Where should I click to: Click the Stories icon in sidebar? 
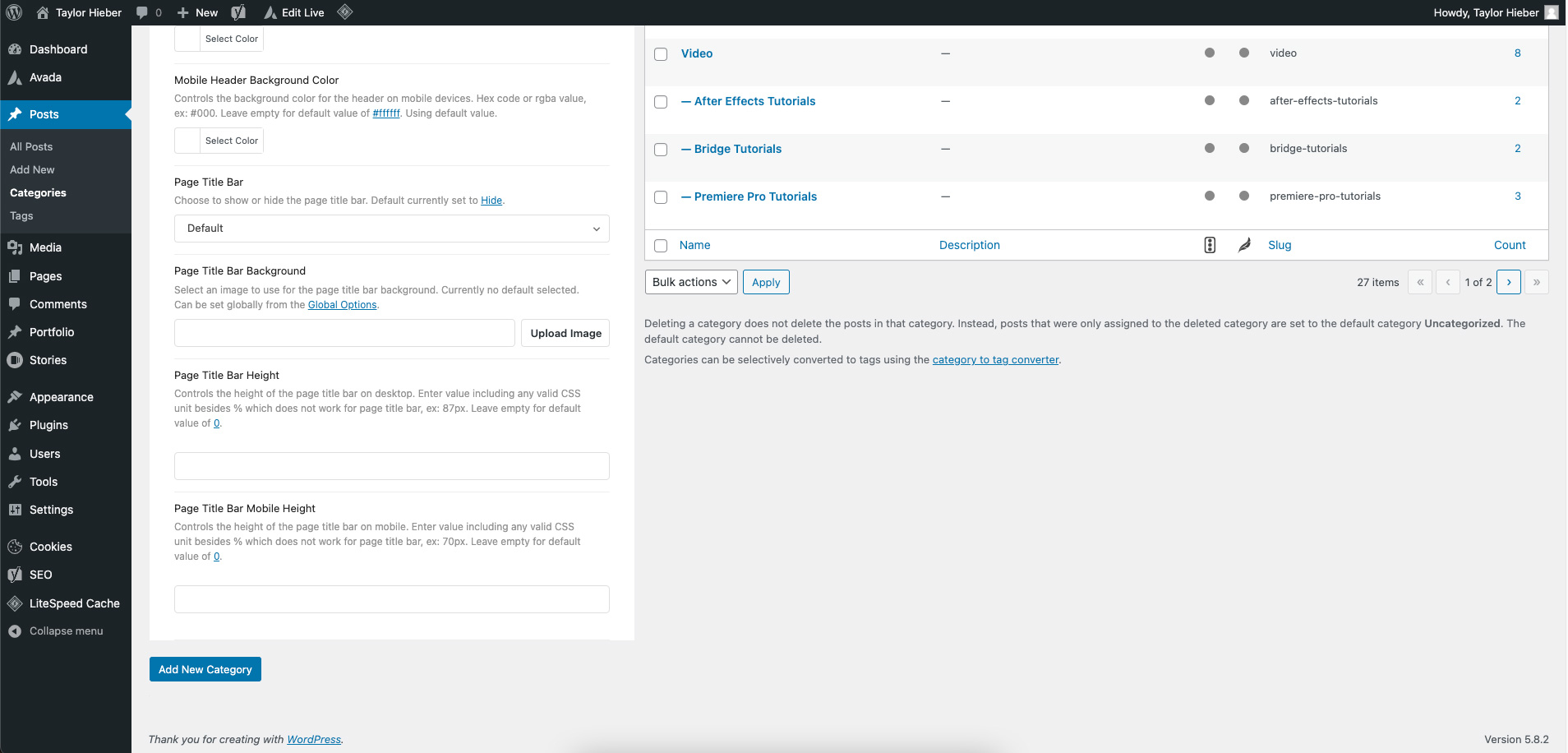15,360
